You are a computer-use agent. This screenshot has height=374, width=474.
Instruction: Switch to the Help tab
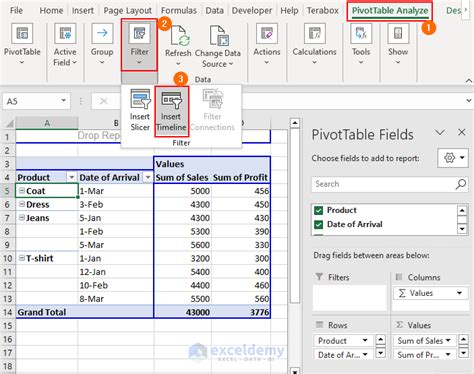(x=289, y=11)
